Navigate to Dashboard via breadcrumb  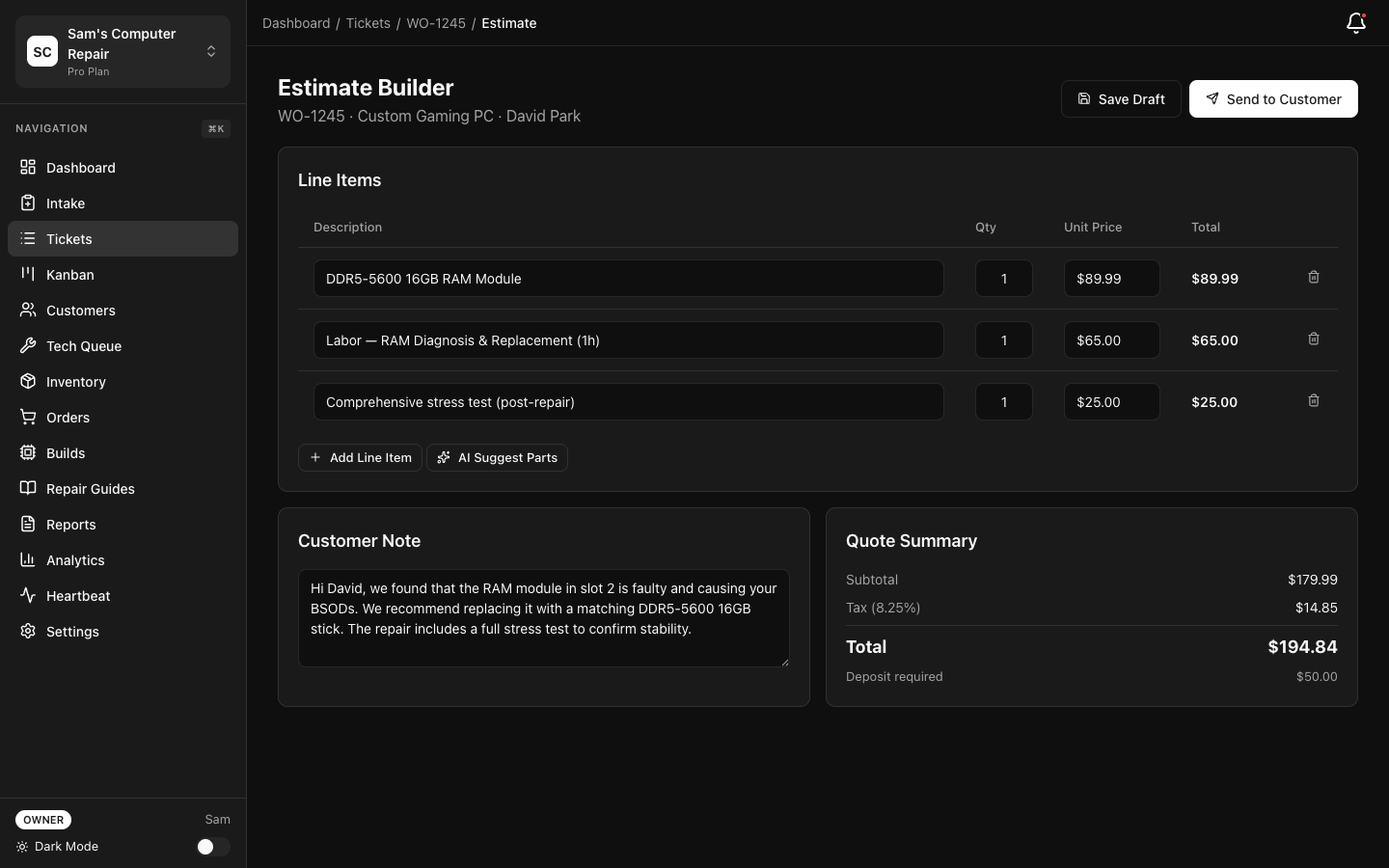[296, 23]
